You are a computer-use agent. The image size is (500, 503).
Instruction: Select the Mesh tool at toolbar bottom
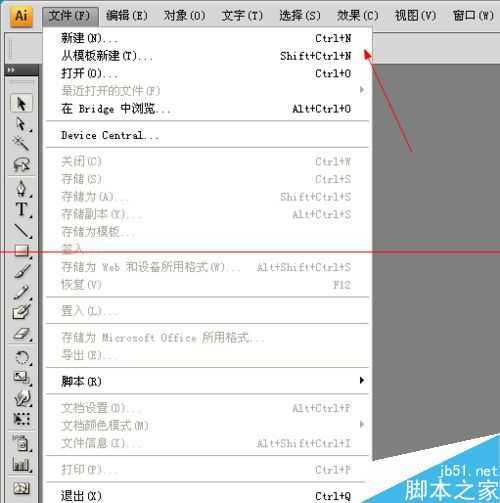point(21,488)
